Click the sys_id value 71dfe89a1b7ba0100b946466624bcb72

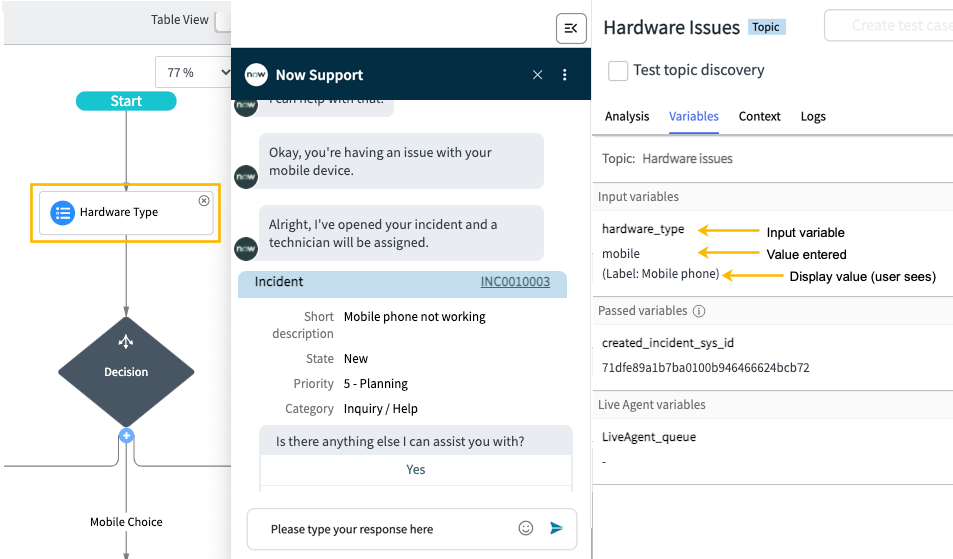[706, 368]
